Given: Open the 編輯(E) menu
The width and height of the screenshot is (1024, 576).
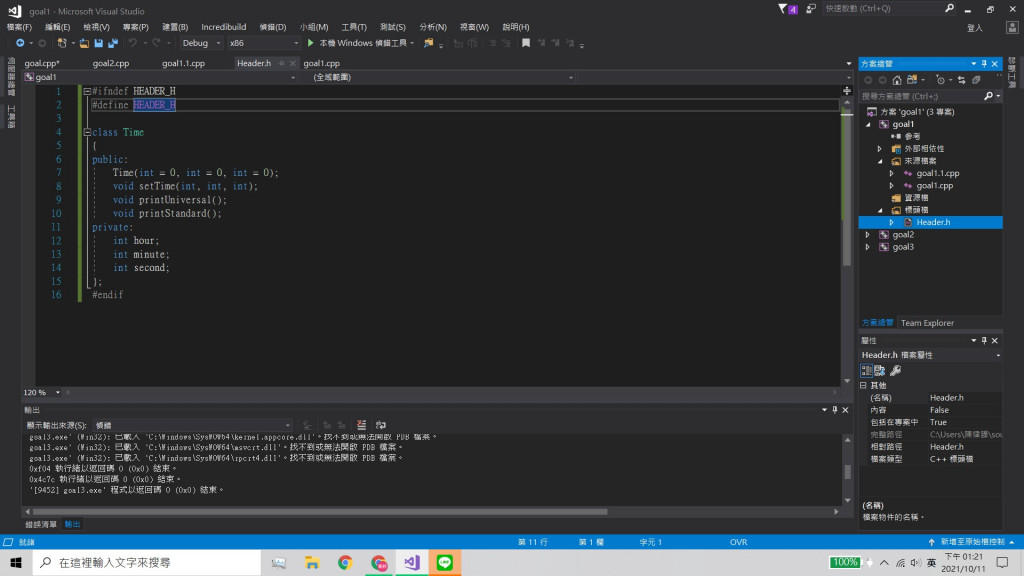Looking at the screenshot, I should (57, 27).
